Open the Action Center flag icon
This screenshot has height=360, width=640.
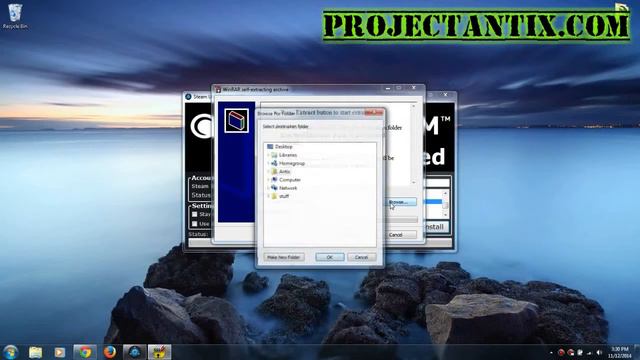click(x=580, y=353)
